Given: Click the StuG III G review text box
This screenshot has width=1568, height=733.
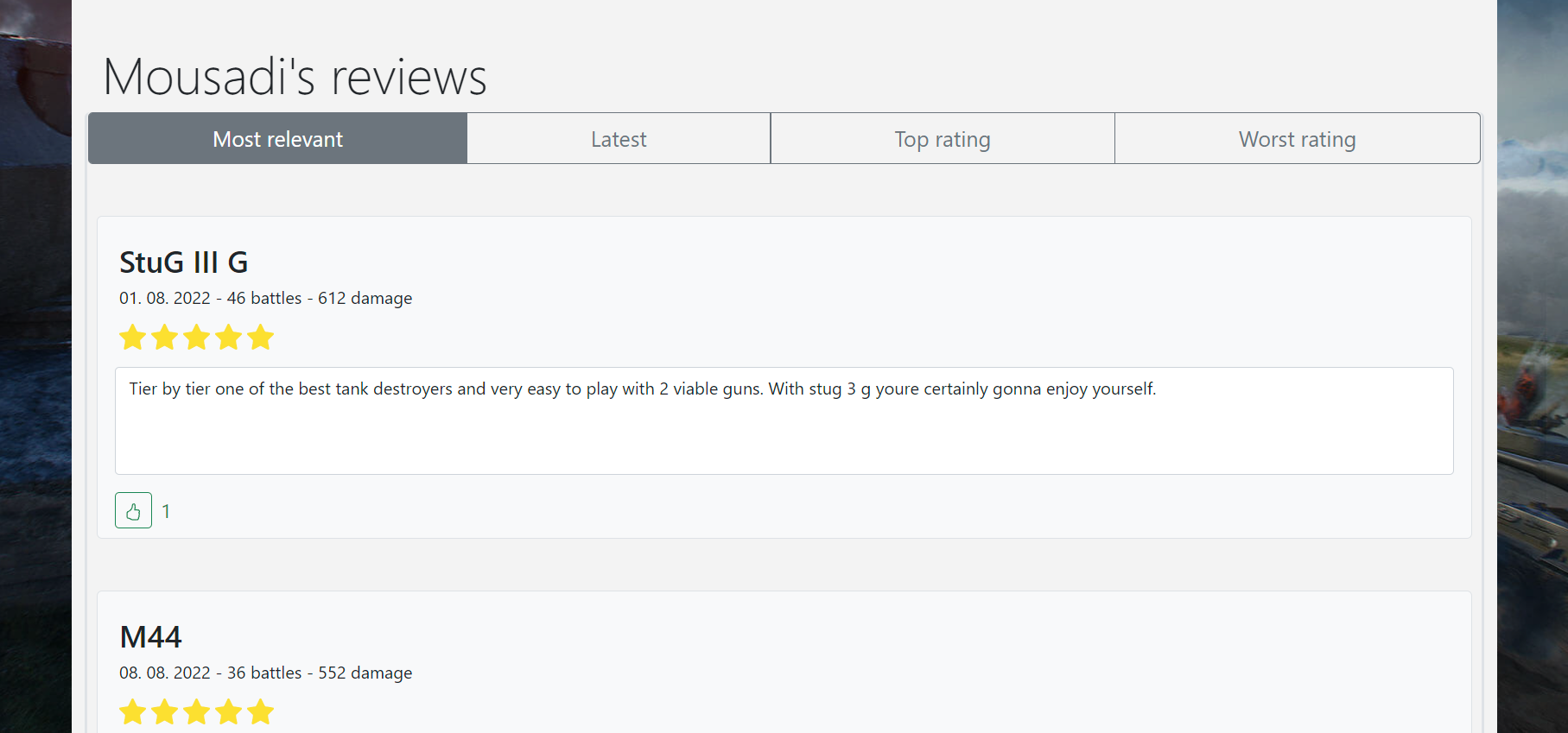Looking at the screenshot, I should 784,421.
